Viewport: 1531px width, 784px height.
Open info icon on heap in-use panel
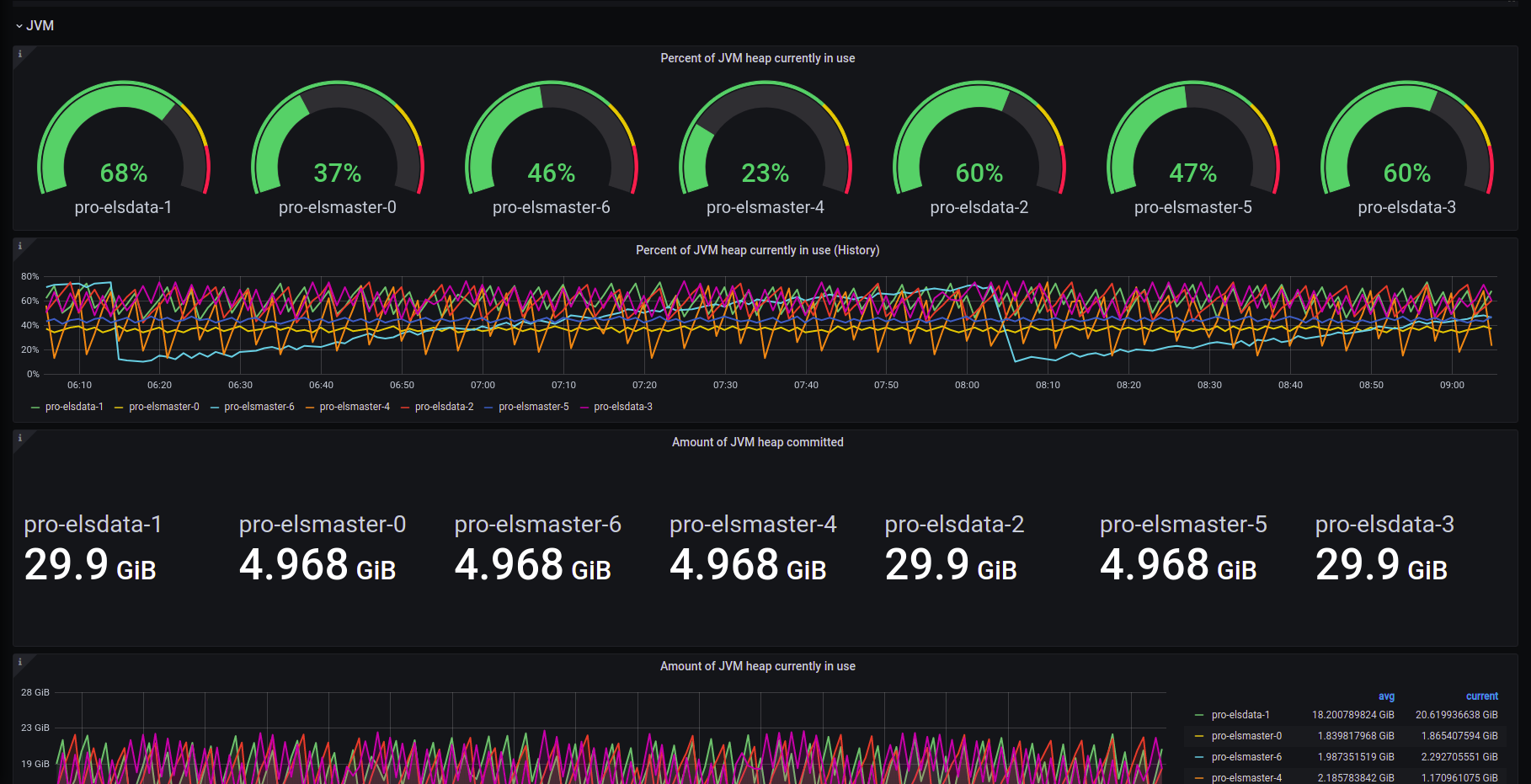point(20,662)
